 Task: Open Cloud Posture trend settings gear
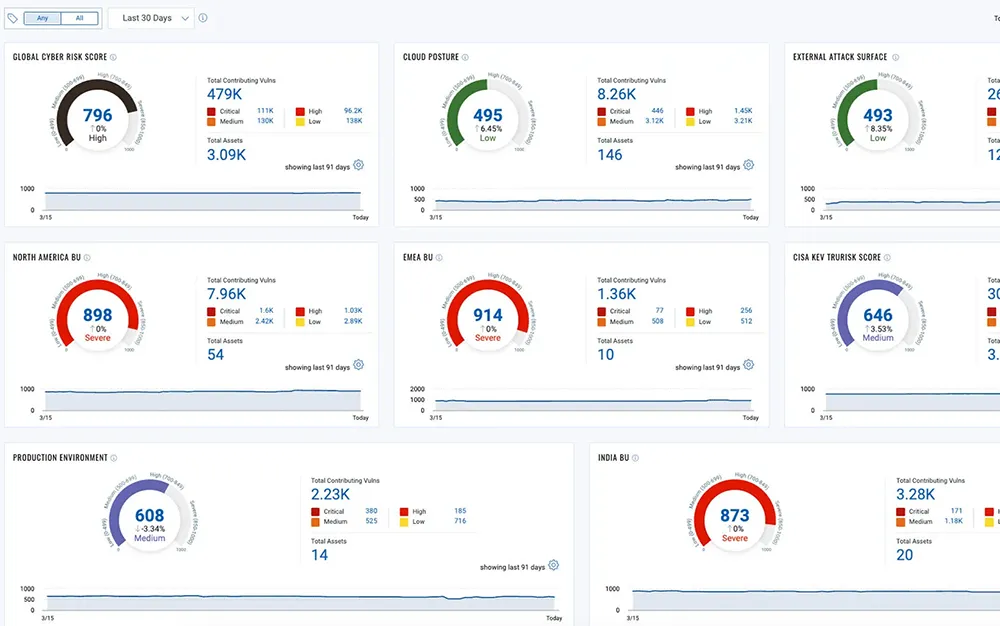point(748,165)
